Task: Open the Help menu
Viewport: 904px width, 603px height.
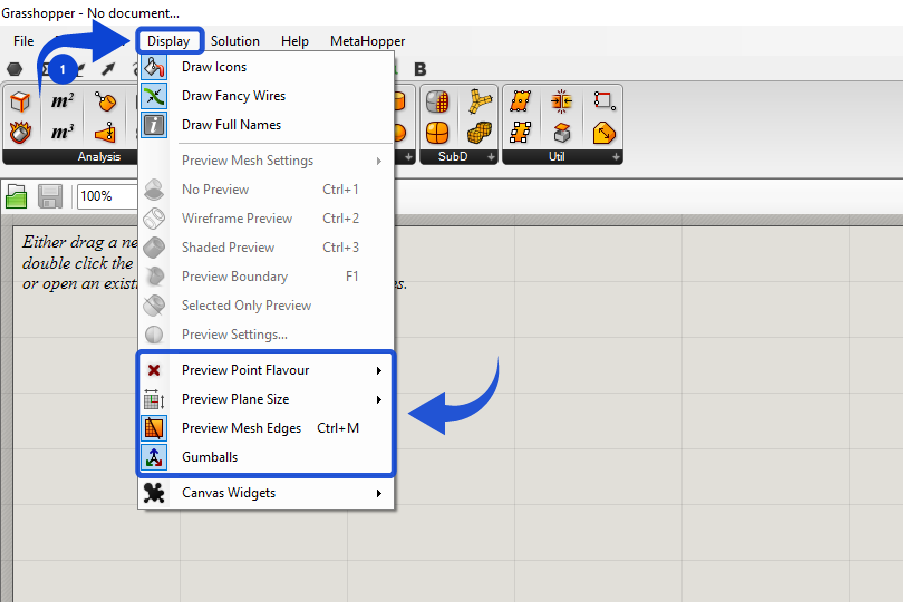Action: [x=295, y=41]
